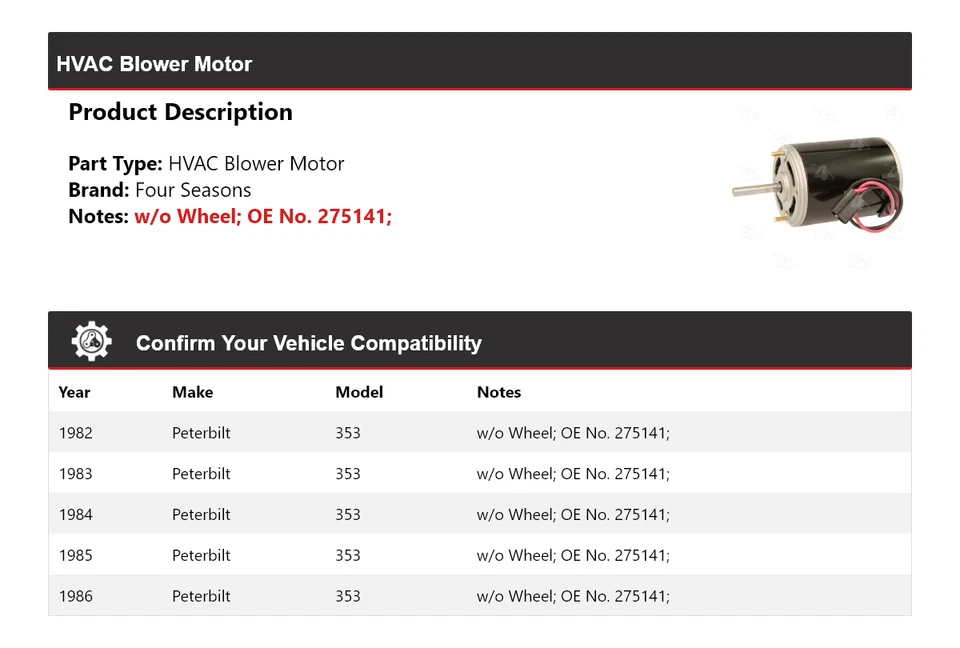Click the Part Type: HVAC Blower Motor text
960x648 pixels.
(206, 164)
